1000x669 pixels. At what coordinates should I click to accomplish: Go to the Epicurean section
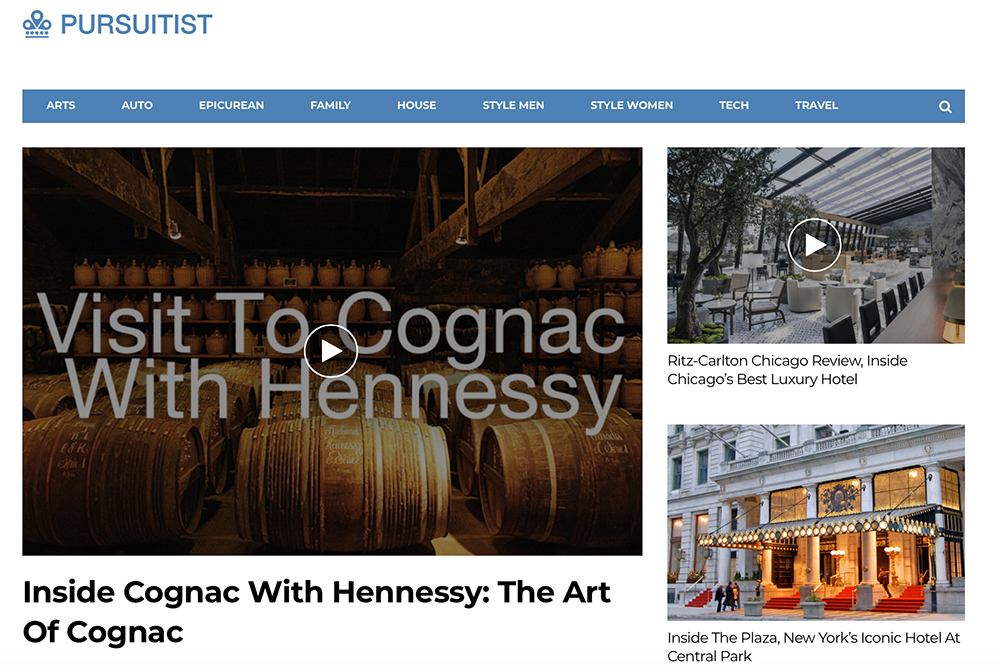[x=232, y=105]
